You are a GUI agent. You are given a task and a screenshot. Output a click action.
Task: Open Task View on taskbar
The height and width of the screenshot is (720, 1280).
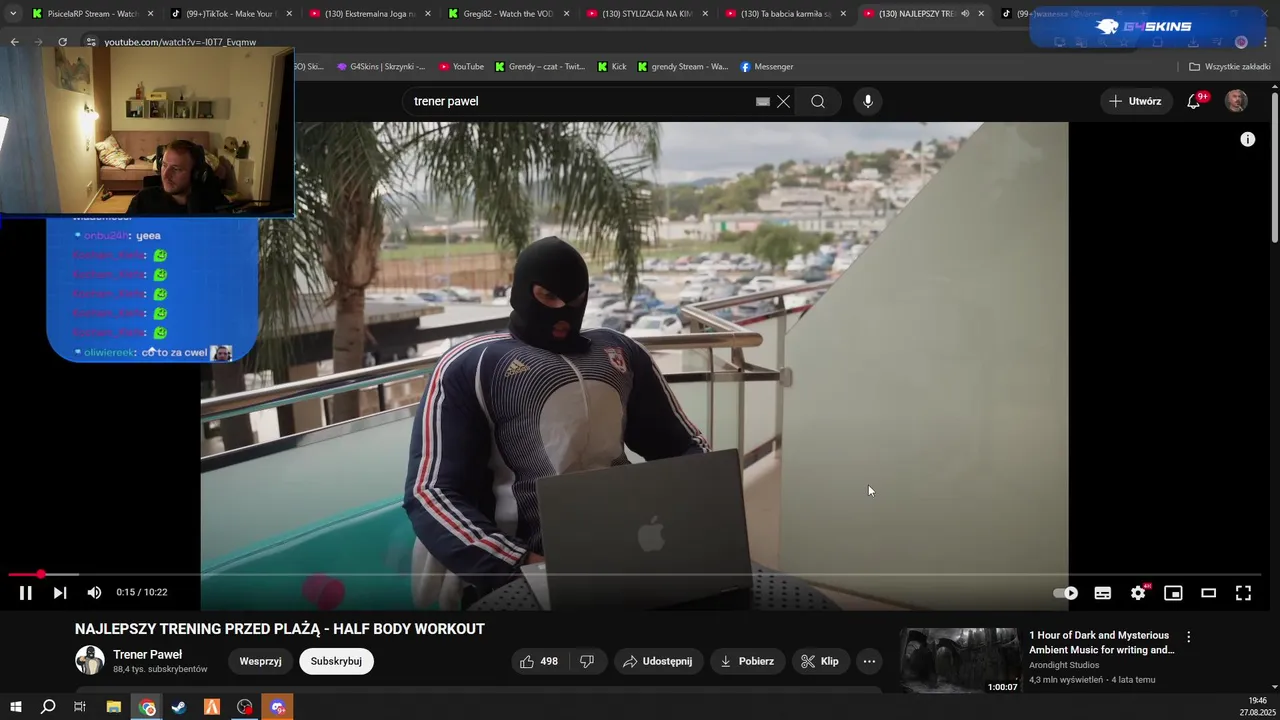80,707
